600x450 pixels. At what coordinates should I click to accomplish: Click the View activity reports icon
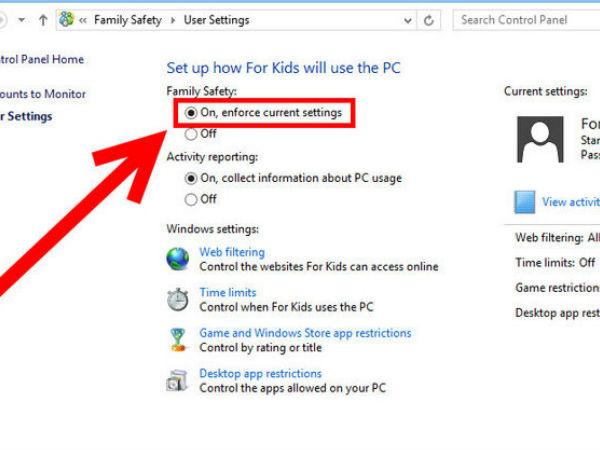pos(525,202)
